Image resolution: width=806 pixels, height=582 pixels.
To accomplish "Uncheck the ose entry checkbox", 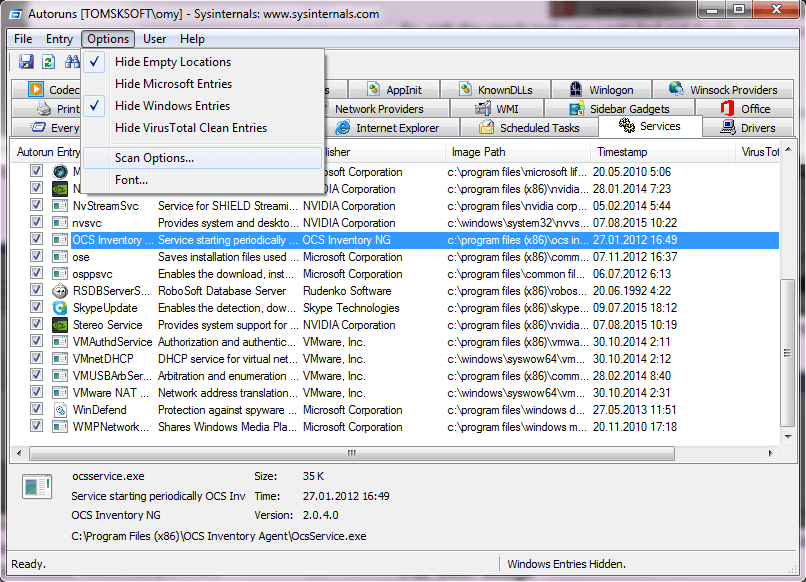I will coord(36,256).
